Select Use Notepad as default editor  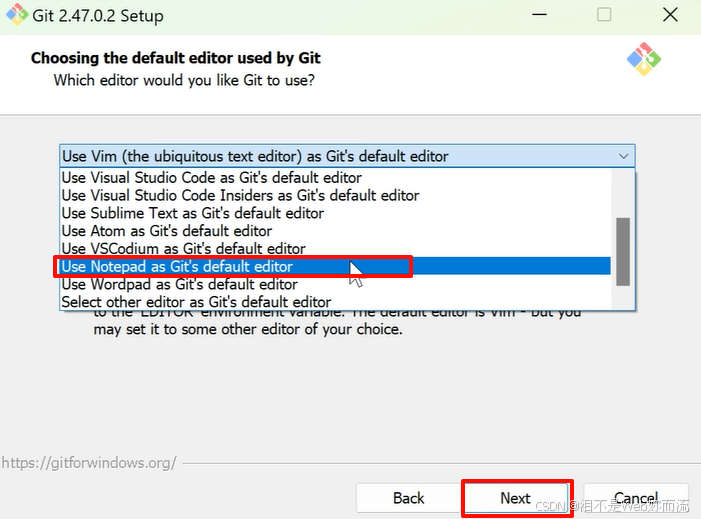point(336,266)
